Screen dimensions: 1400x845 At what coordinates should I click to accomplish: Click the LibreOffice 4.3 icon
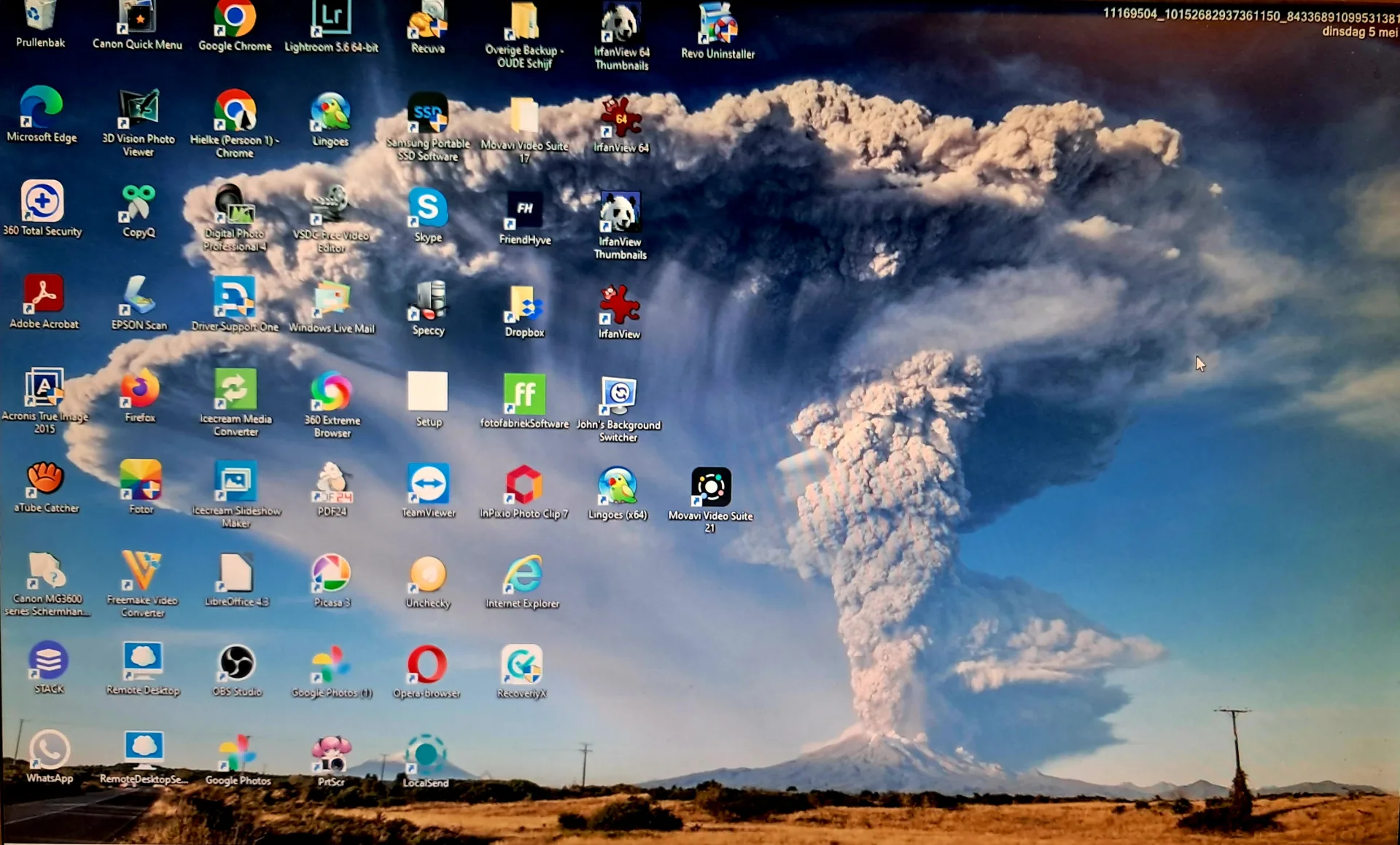(x=236, y=573)
